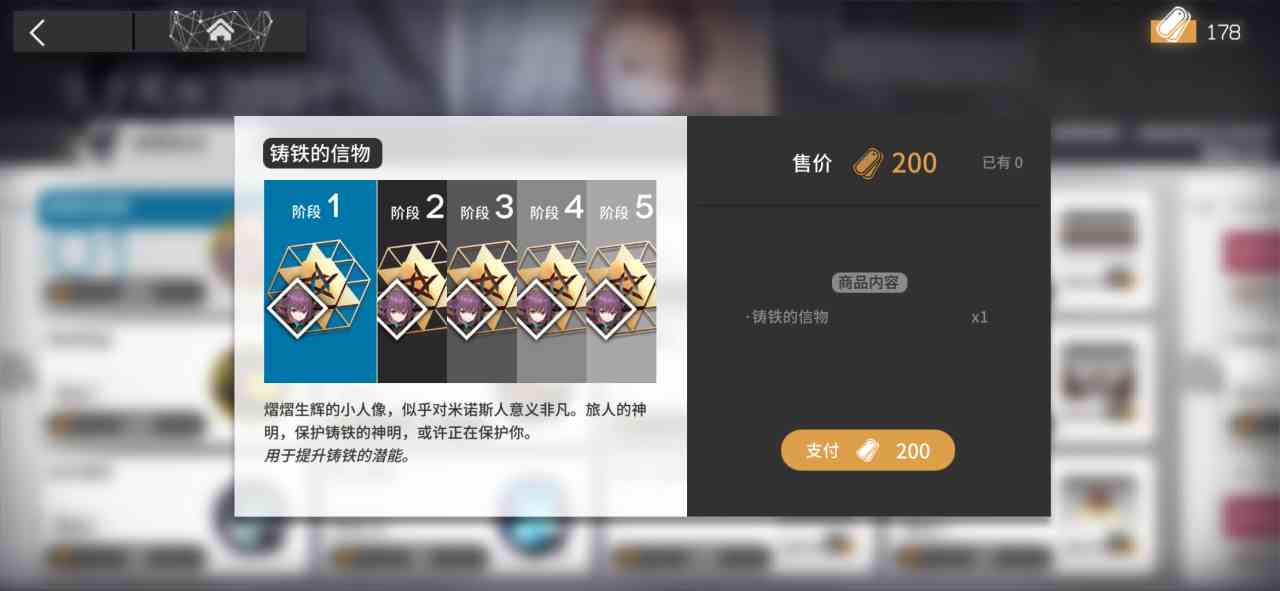1280x591 pixels.
Task: Click the 商品内容 label
Action: [869, 283]
